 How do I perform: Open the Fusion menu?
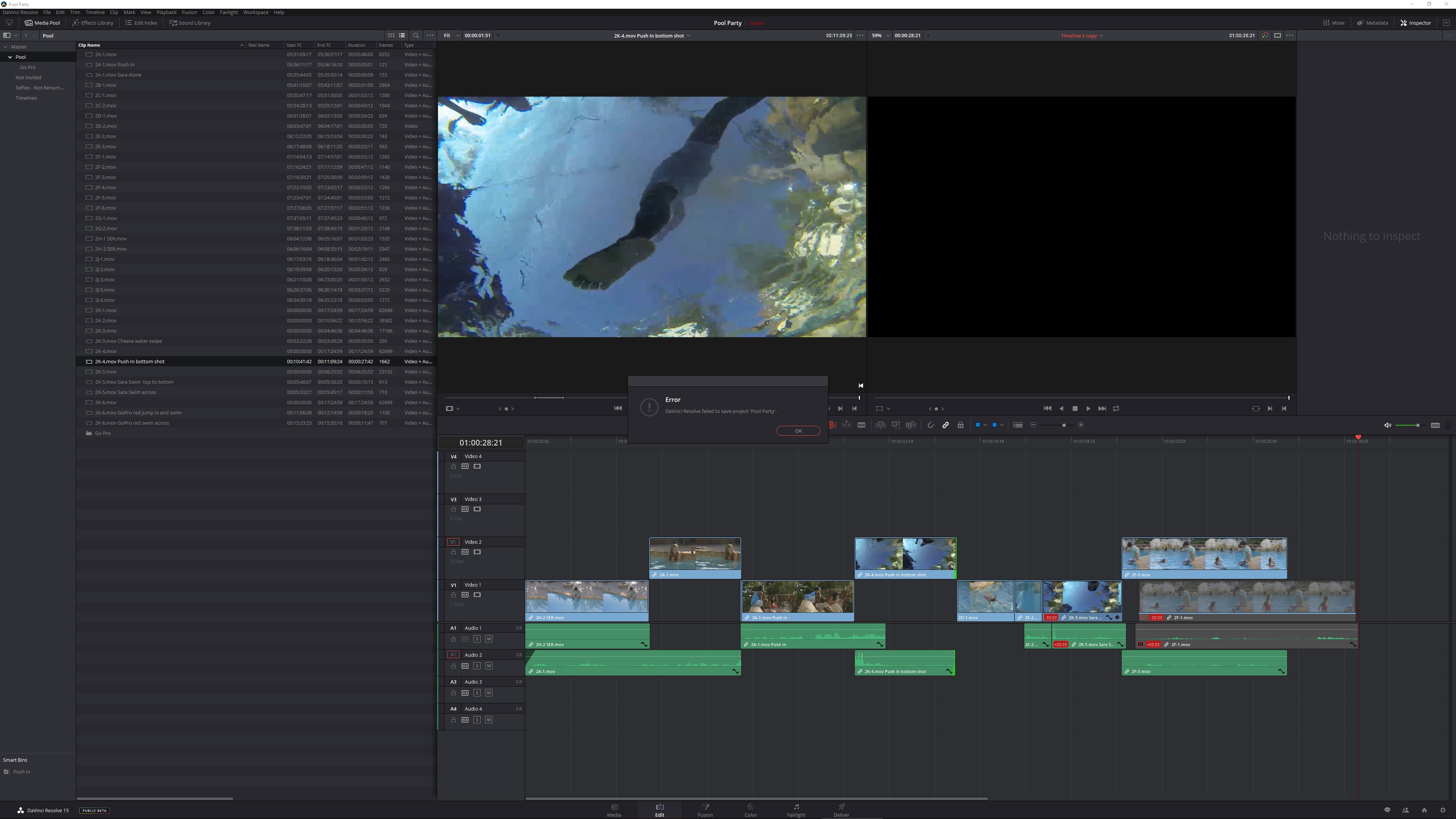pos(189,13)
